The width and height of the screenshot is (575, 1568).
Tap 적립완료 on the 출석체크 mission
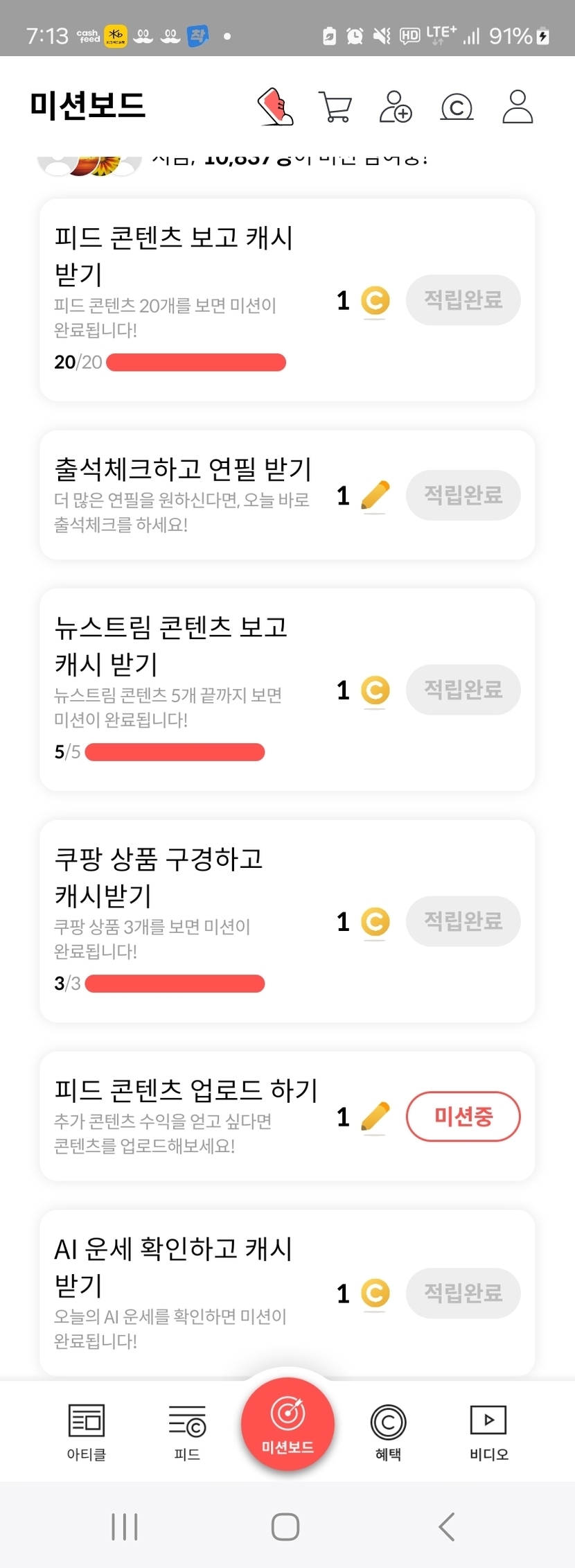463,495
